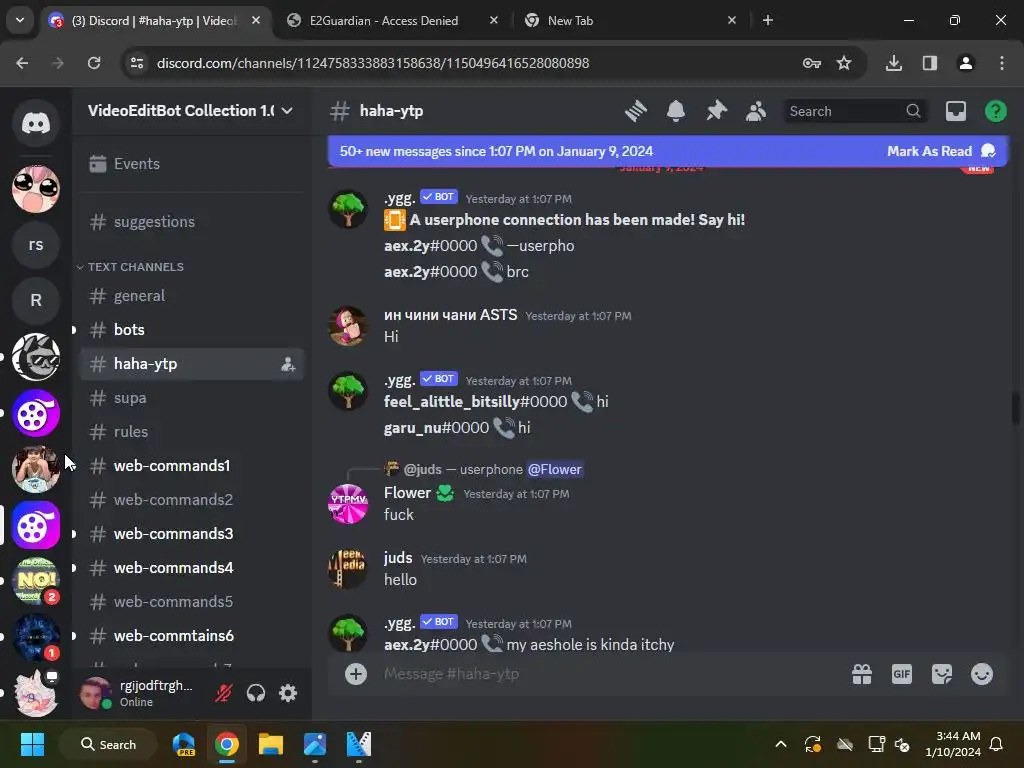Open the general channel
Viewport: 1024px width, 768px height.
click(x=192, y=296)
